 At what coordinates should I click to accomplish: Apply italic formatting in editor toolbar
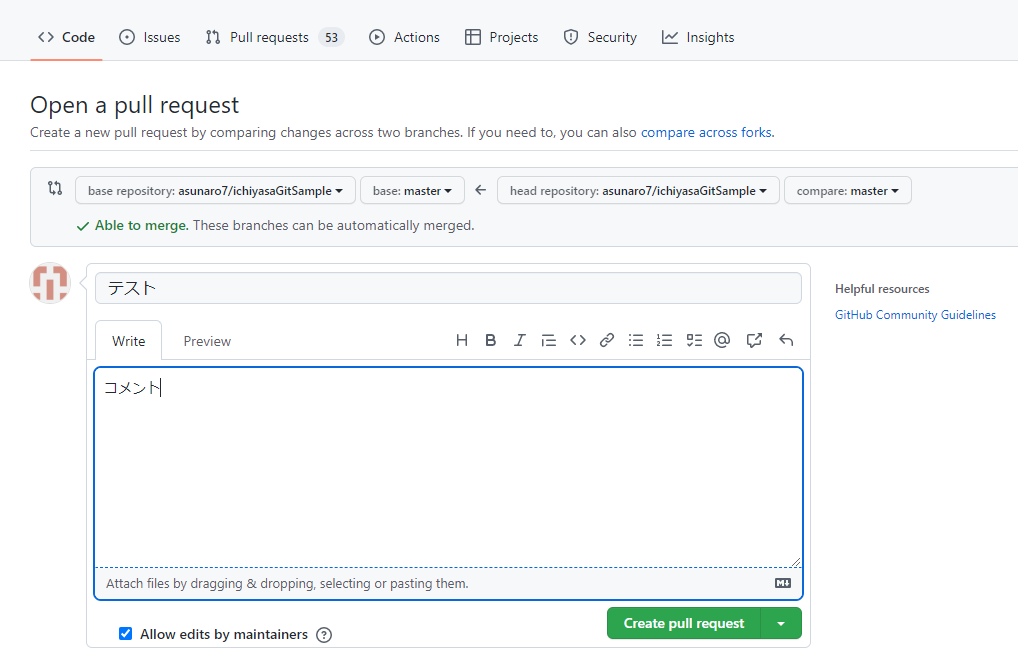pyautogui.click(x=519, y=340)
